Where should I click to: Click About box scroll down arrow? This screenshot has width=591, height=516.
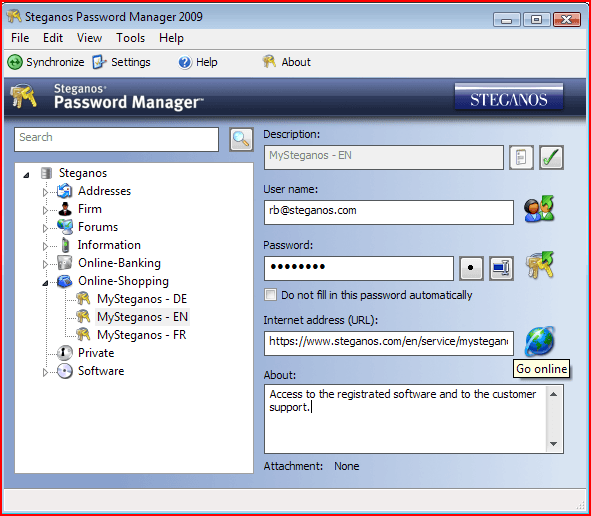point(553,444)
